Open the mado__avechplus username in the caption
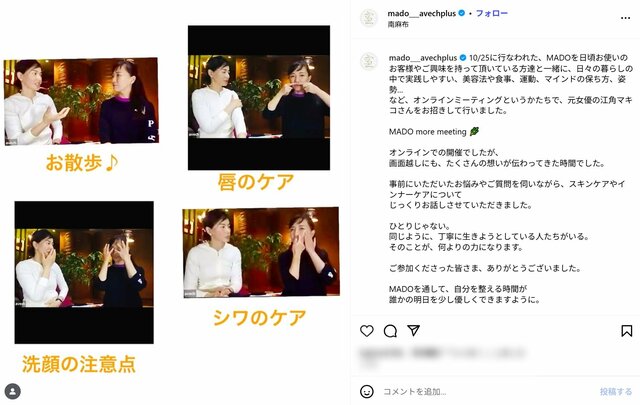This screenshot has width=640, height=405. pos(422,58)
